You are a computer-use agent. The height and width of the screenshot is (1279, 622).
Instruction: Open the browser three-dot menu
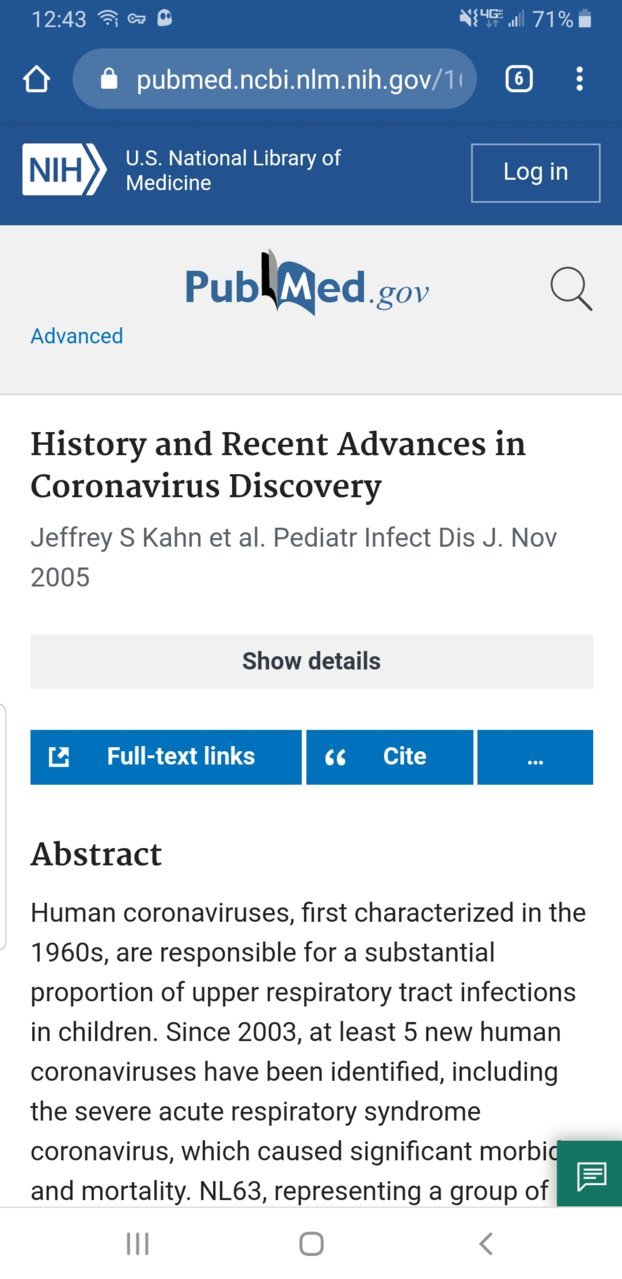pyautogui.click(x=579, y=79)
